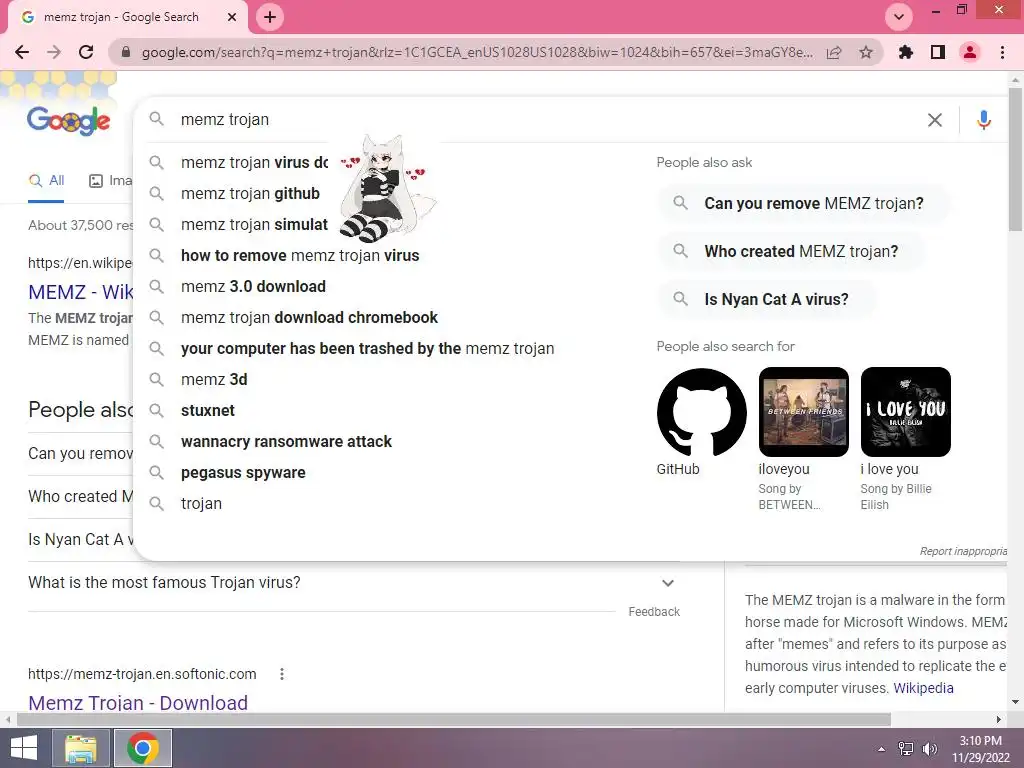The height and width of the screenshot is (768, 1024).
Task: Open File Explorer from the taskbar
Action: 81,748
